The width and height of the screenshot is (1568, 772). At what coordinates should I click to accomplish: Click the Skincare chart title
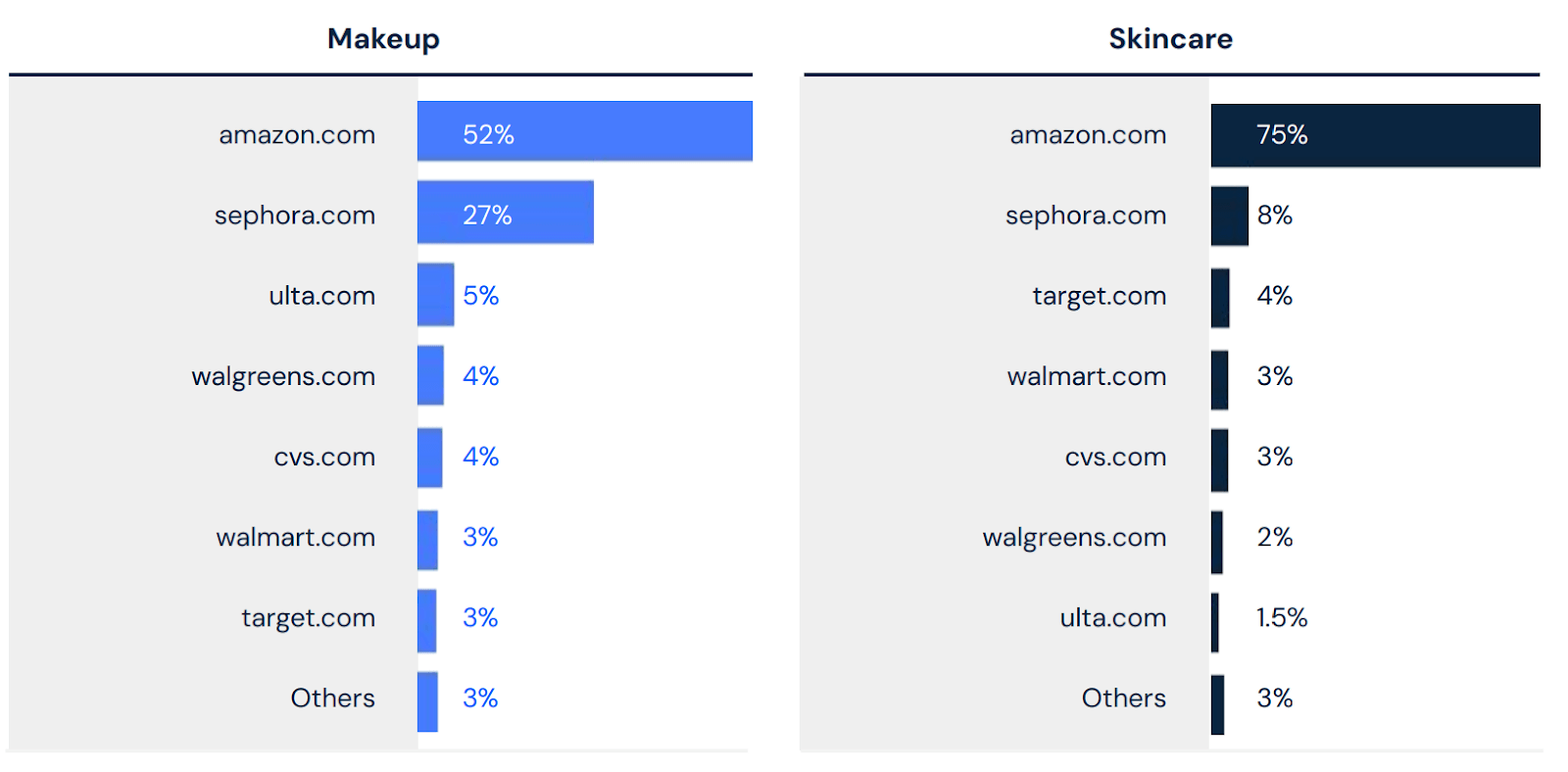1170,39
